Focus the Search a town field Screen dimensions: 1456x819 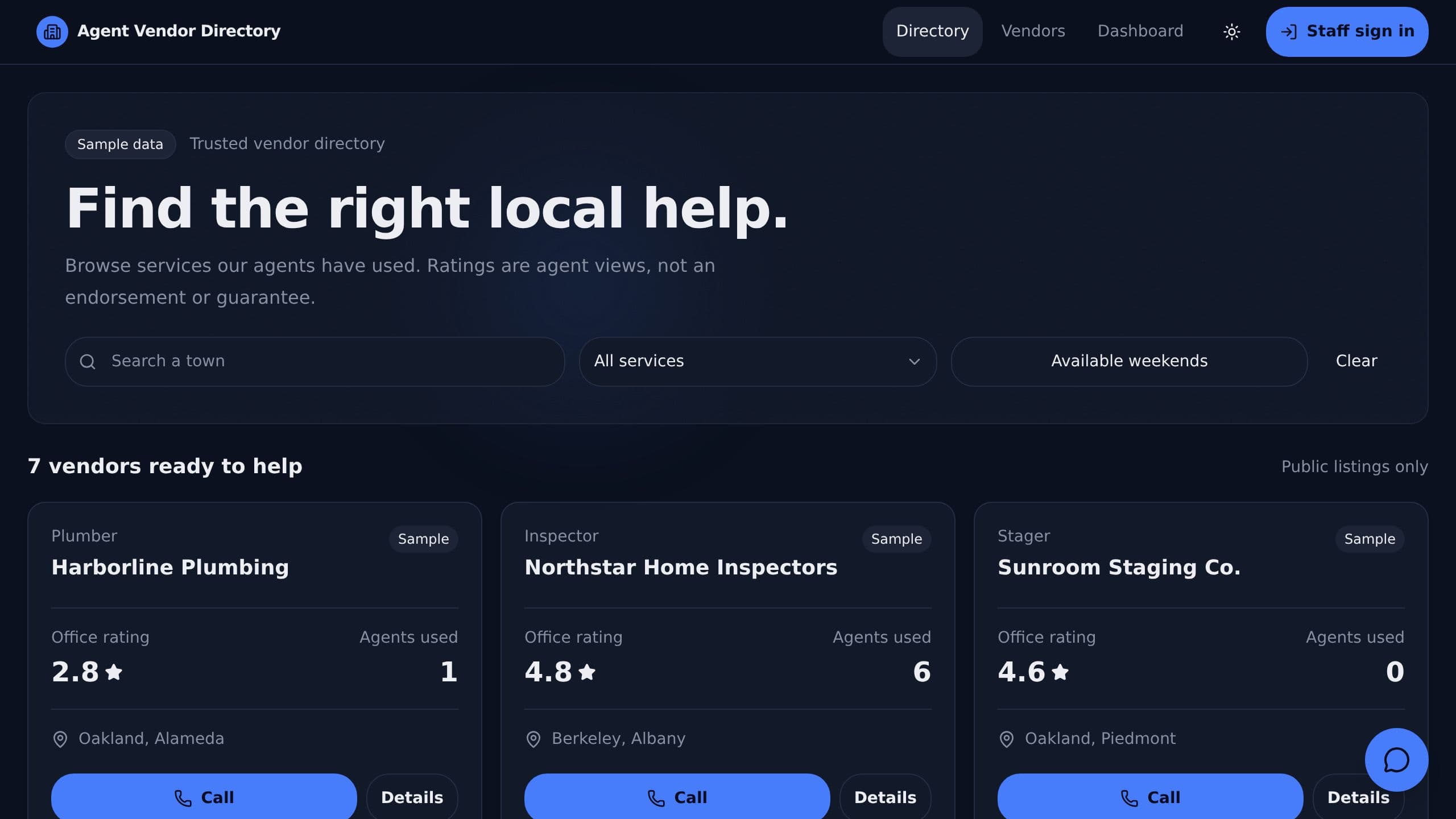click(x=315, y=362)
